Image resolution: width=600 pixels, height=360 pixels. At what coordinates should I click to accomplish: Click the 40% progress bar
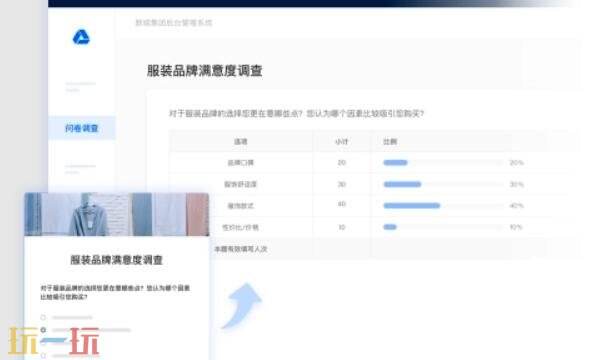[443, 205]
